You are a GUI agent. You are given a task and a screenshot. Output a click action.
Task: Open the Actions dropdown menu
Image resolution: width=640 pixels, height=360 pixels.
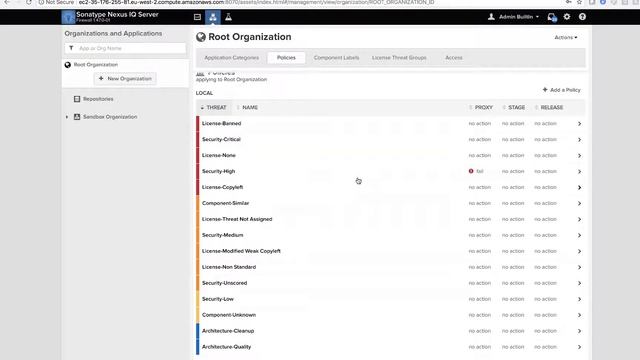click(566, 37)
